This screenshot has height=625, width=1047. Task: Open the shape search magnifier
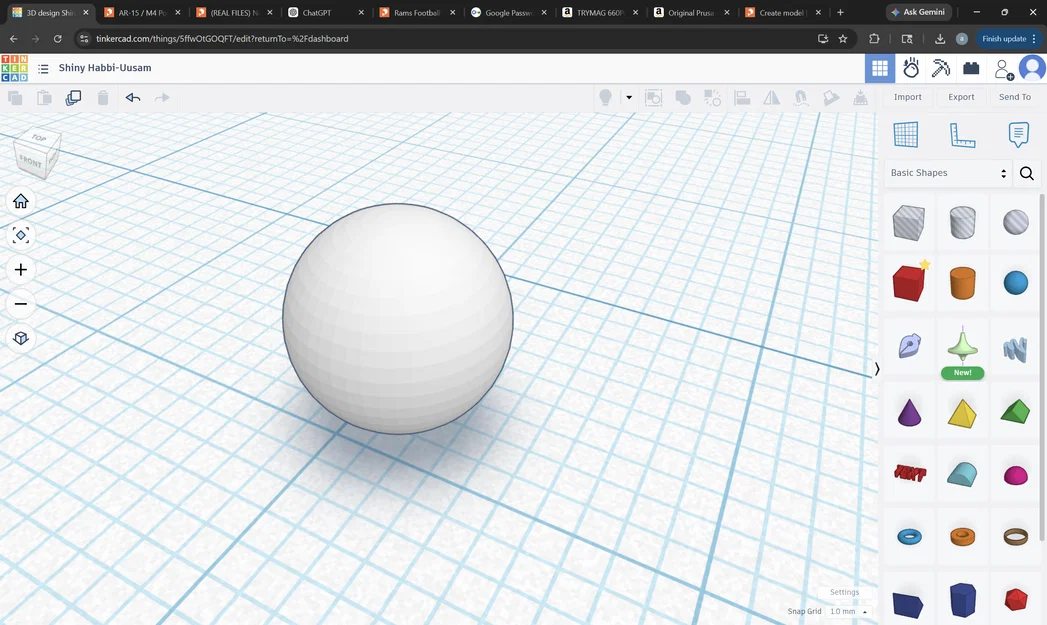pyautogui.click(x=1026, y=173)
